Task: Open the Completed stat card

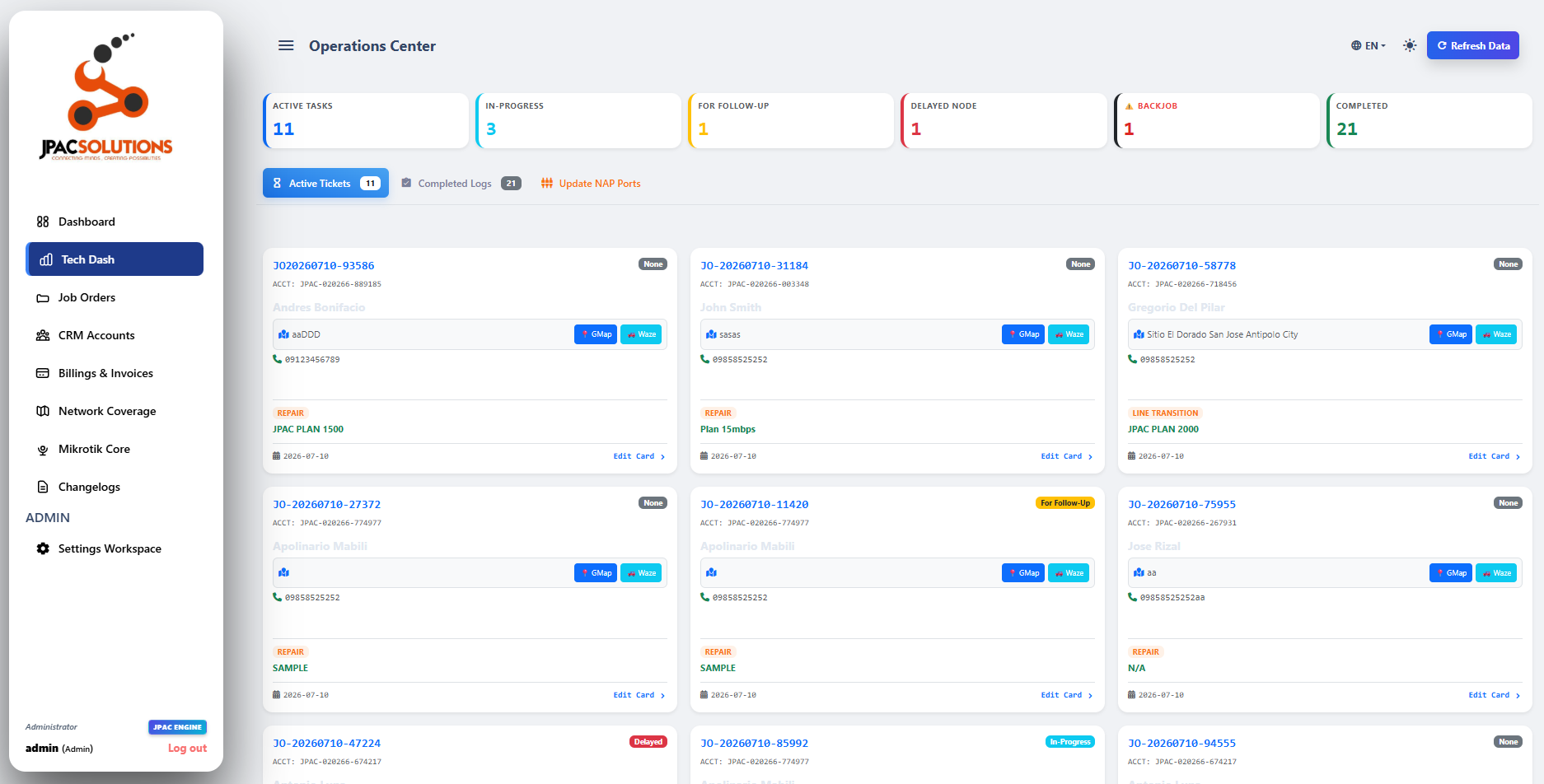Action: pos(1429,120)
